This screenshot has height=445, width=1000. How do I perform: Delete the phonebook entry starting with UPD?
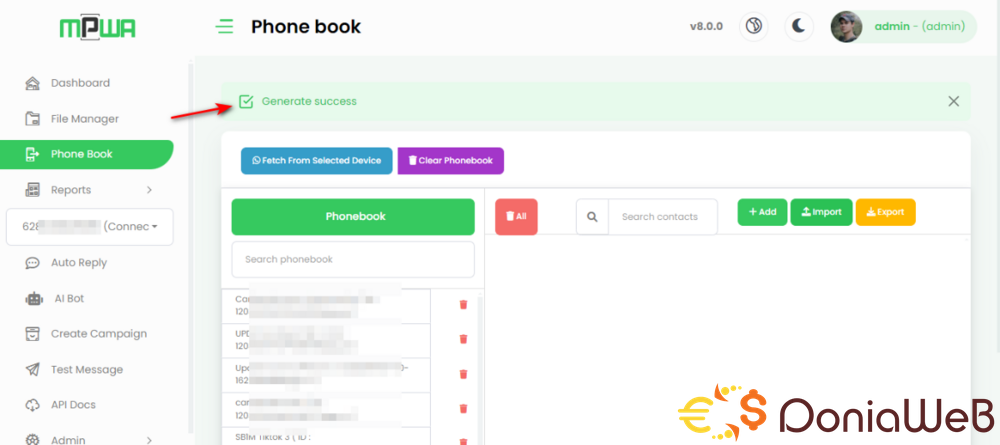tap(464, 339)
